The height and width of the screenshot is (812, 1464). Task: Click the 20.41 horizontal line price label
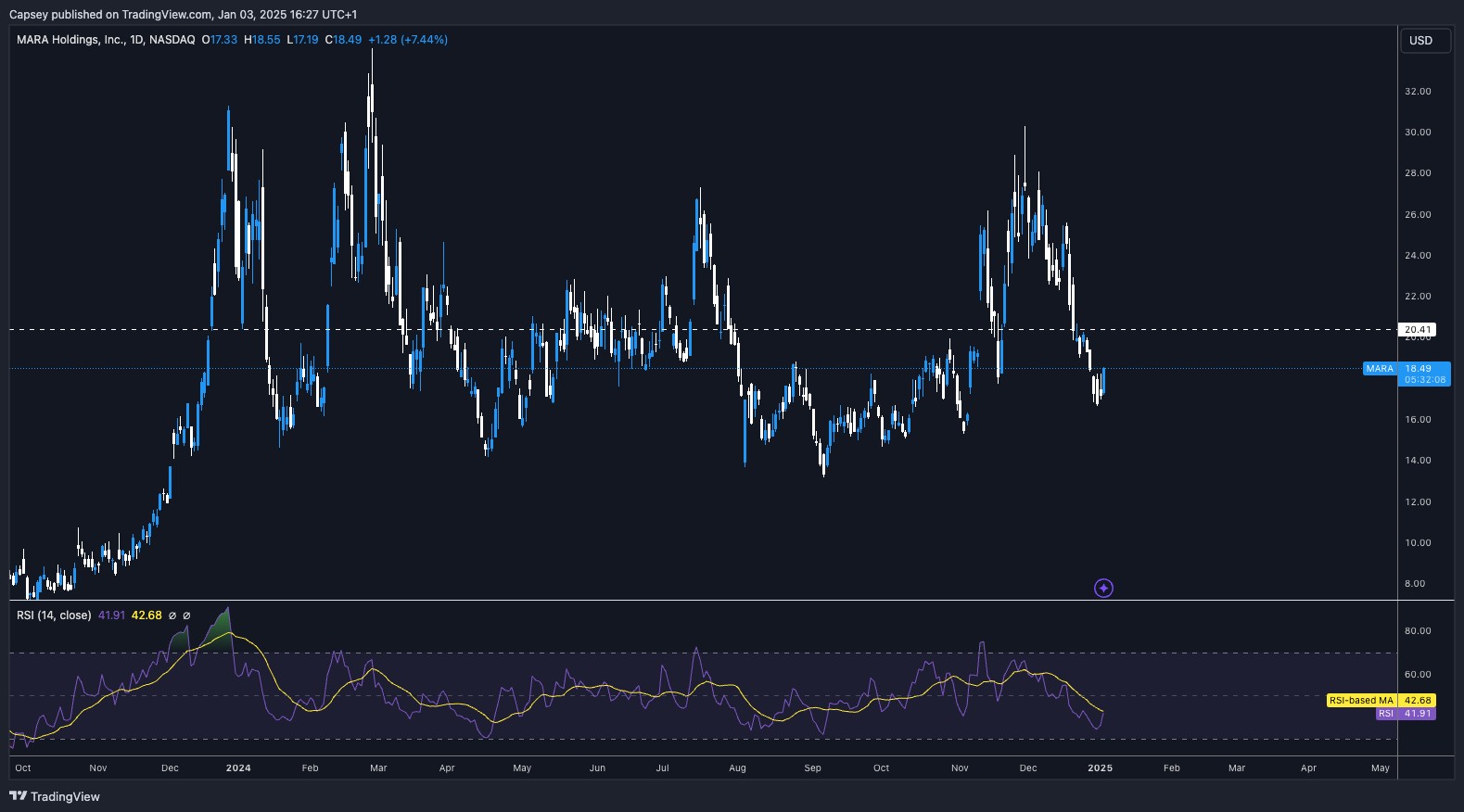click(1418, 330)
